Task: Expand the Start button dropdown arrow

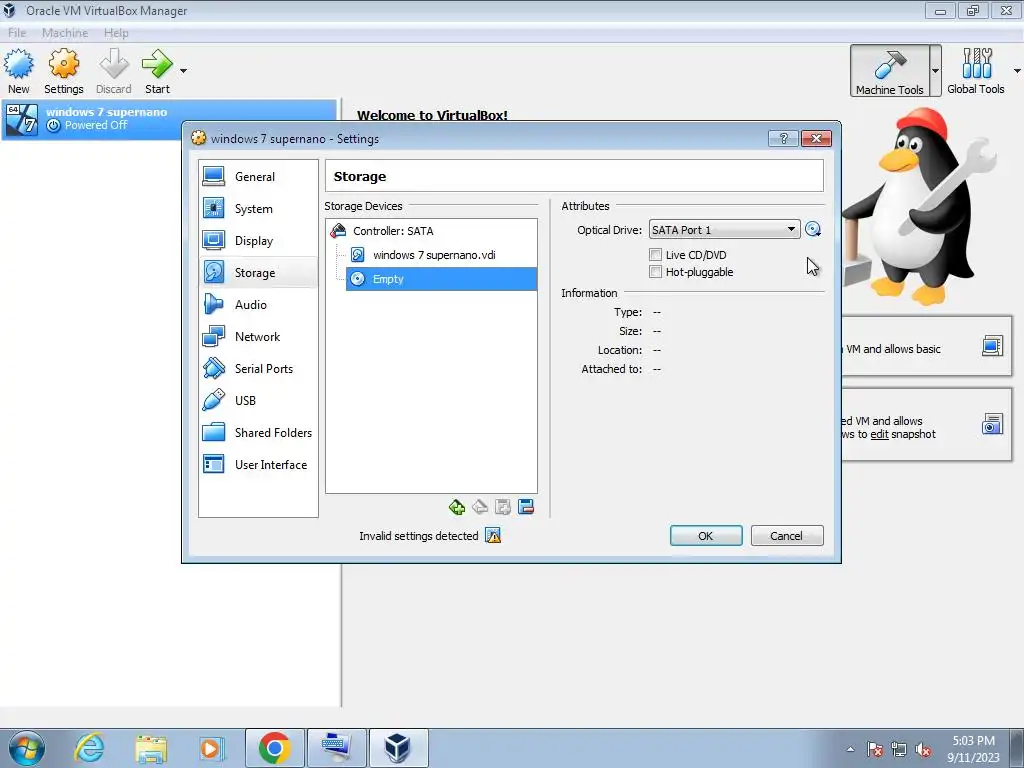Action: click(x=184, y=71)
